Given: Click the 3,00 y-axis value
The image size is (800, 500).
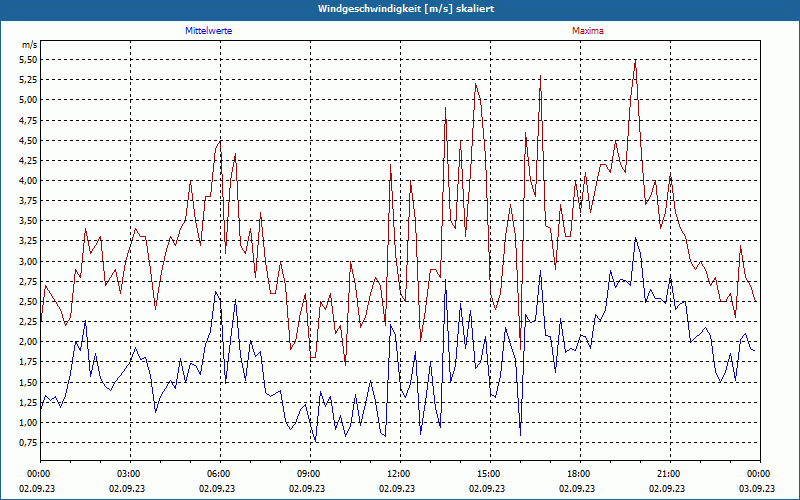Looking at the screenshot, I should pos(30,261).
